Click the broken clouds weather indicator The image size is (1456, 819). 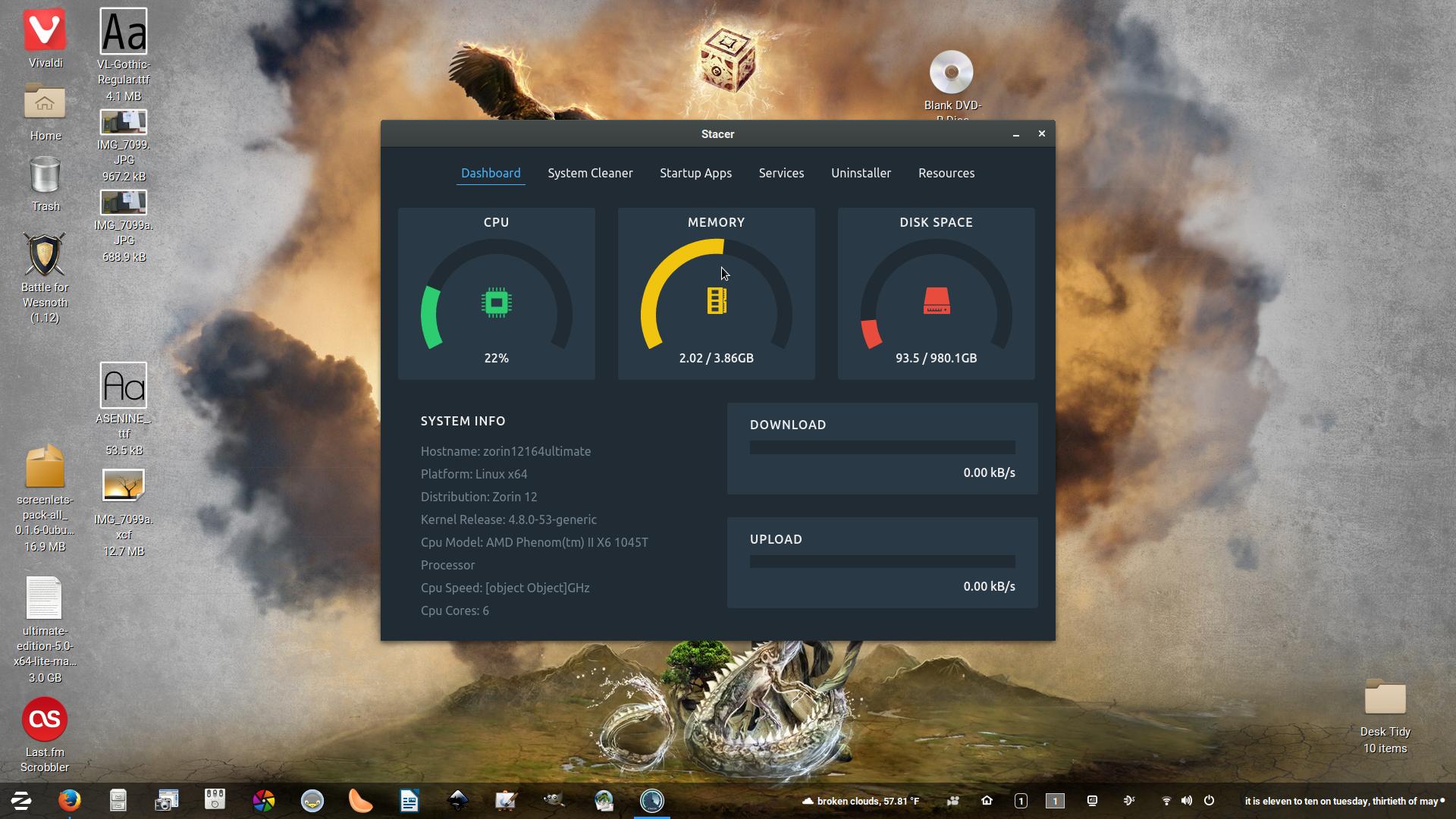[x=861, y=801]
